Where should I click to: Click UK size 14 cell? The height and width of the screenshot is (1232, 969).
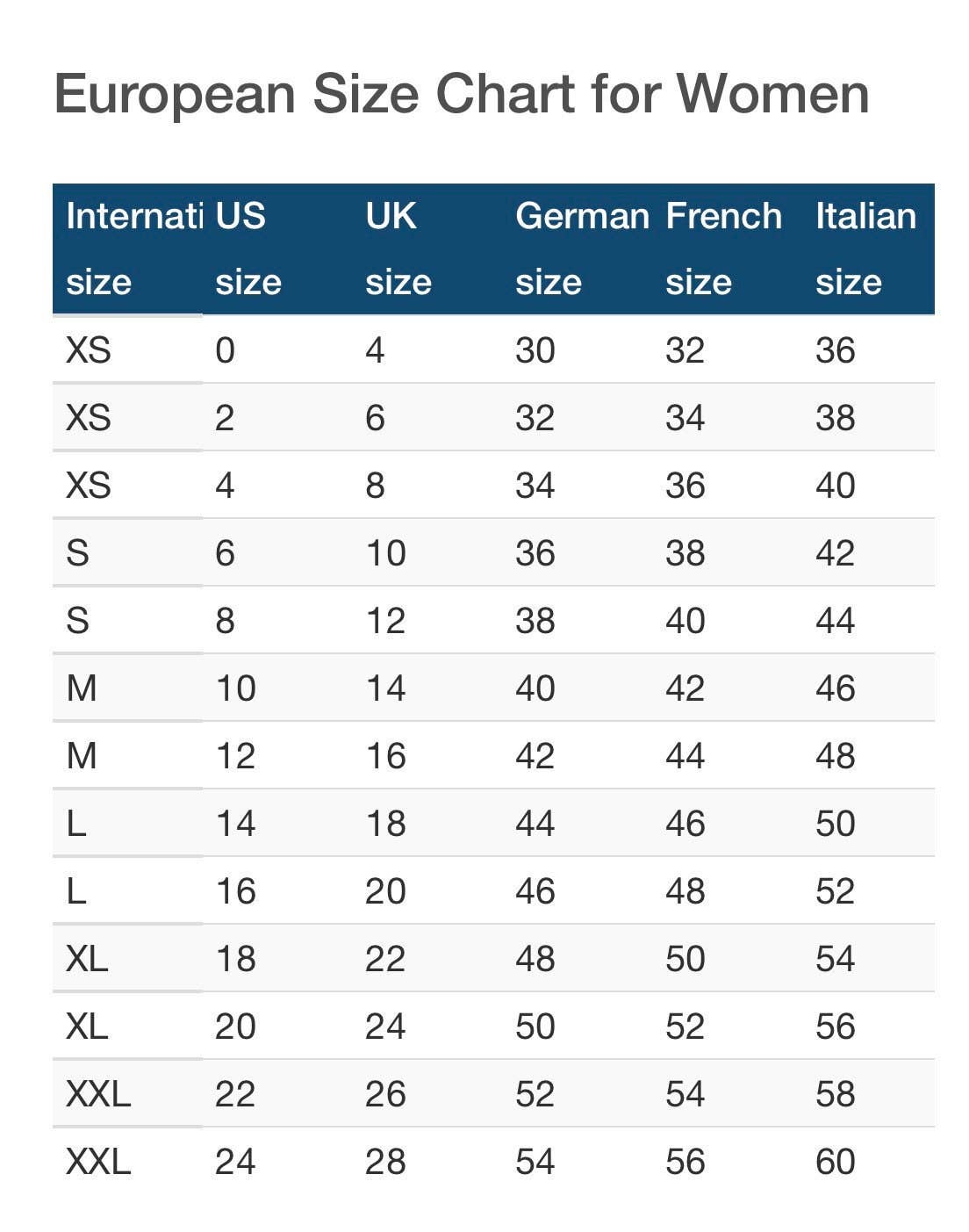coord(385,688)
